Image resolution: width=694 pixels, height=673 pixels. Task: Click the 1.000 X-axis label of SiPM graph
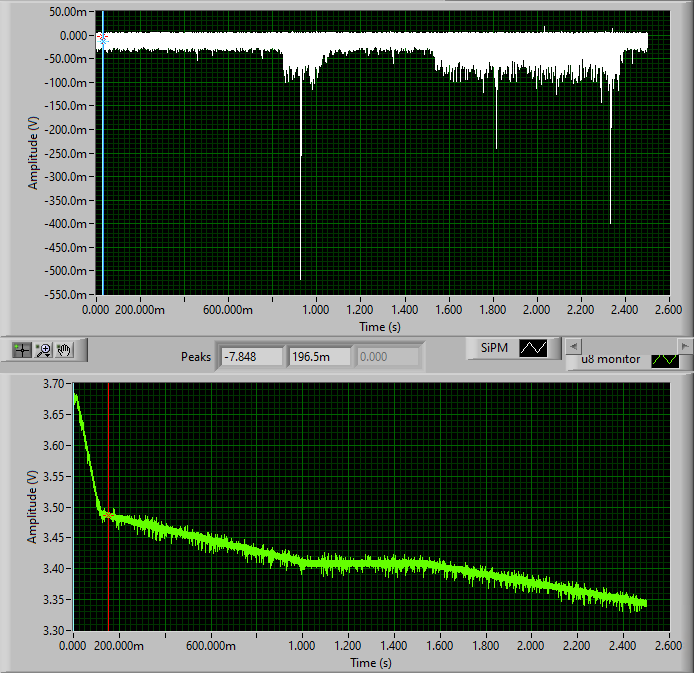pyautogui.click(x=316, y=309)
